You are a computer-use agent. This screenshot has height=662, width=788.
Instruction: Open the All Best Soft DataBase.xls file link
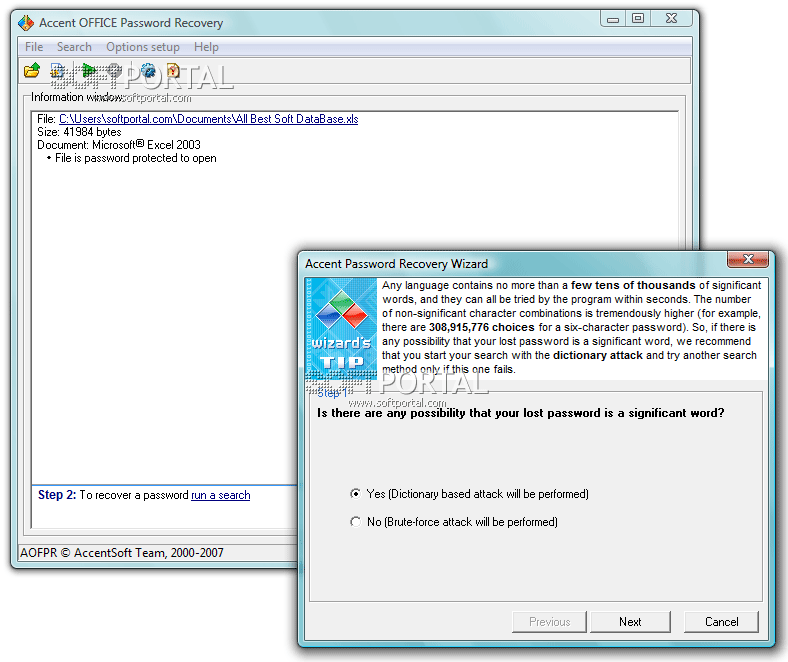209,119
